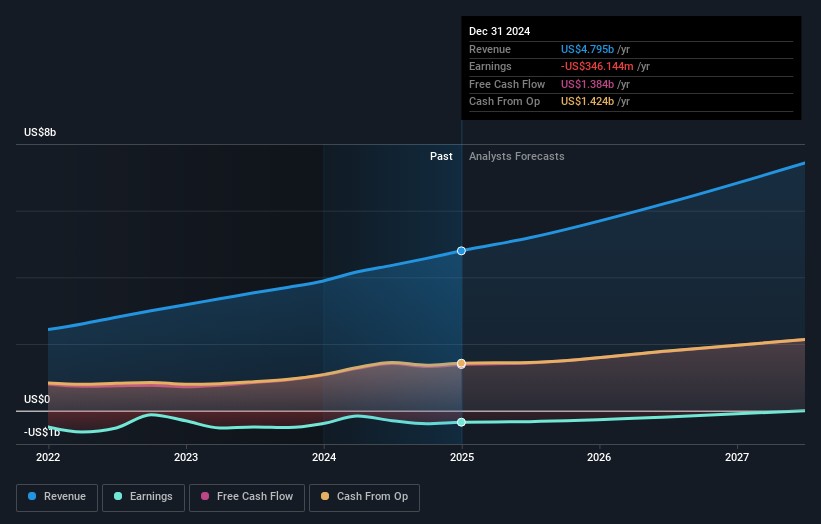
Task: Click the blue Revenue legend dot
Action: tap(33, 497)
